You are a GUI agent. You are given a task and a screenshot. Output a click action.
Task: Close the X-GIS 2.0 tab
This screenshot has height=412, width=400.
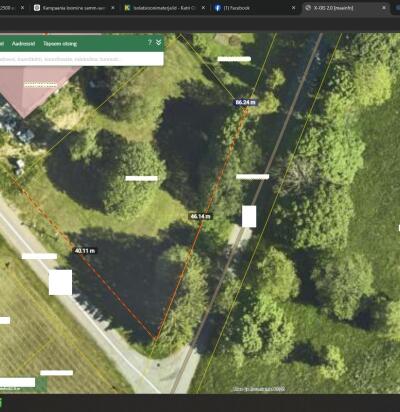click(x=384, y=8)
